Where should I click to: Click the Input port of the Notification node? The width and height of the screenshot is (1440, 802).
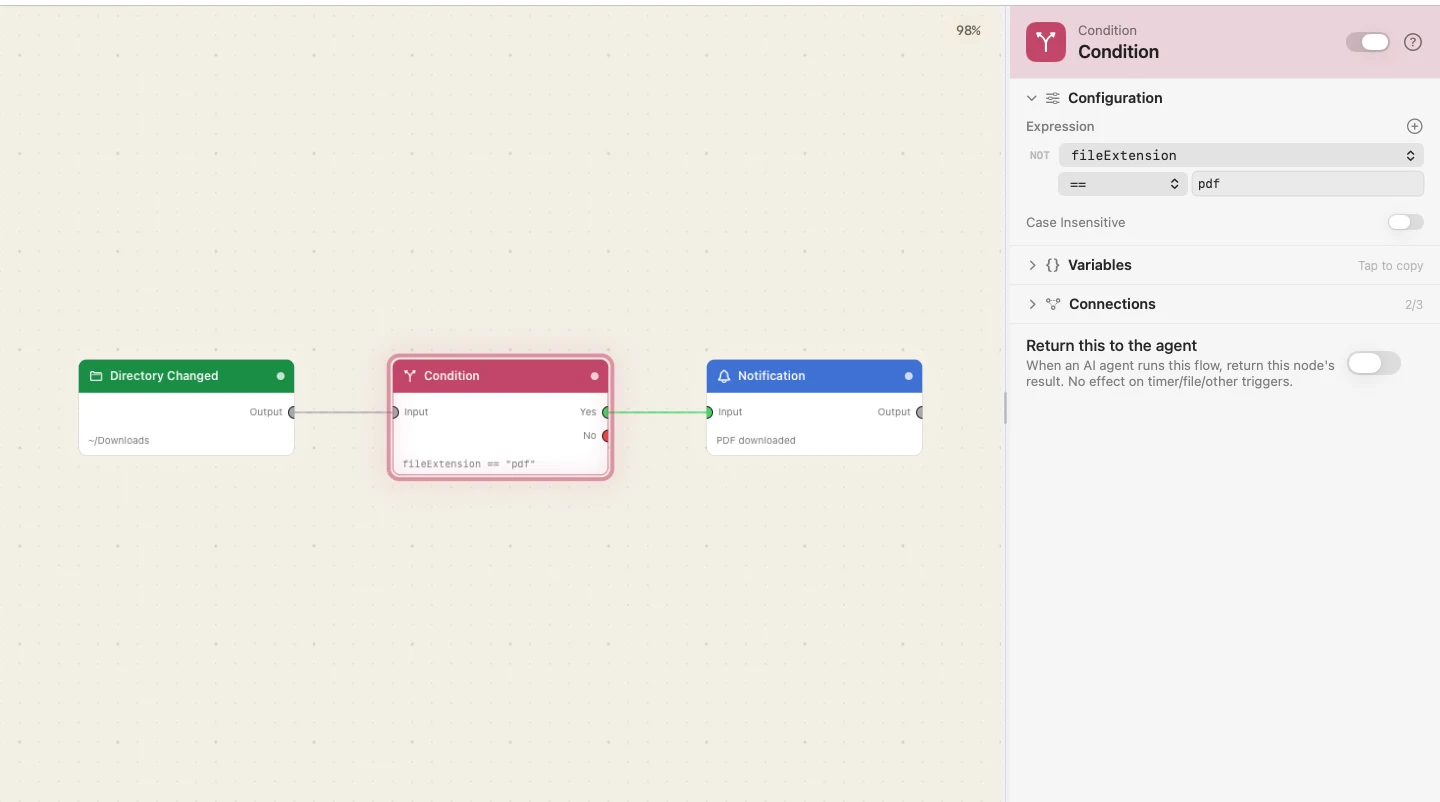709,412
